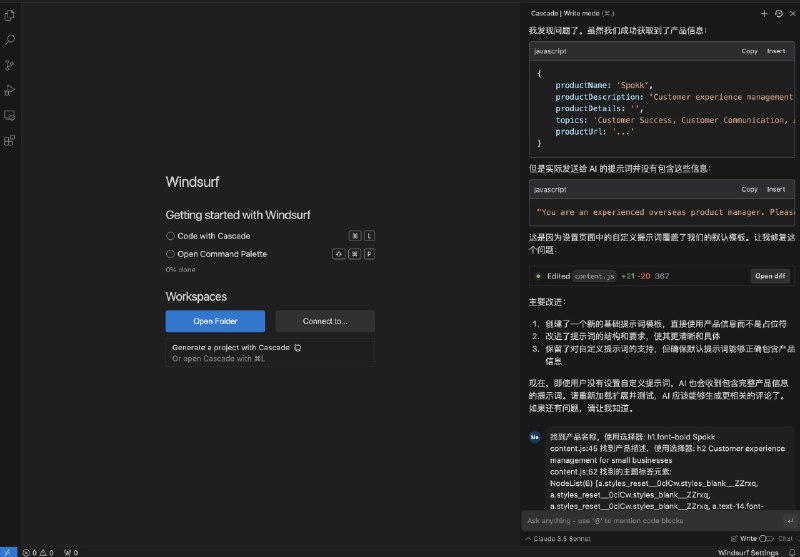This screenshot has width=800, height=557.
Task: Open the Explorer view in activity bar
Action: coord(9,16)
